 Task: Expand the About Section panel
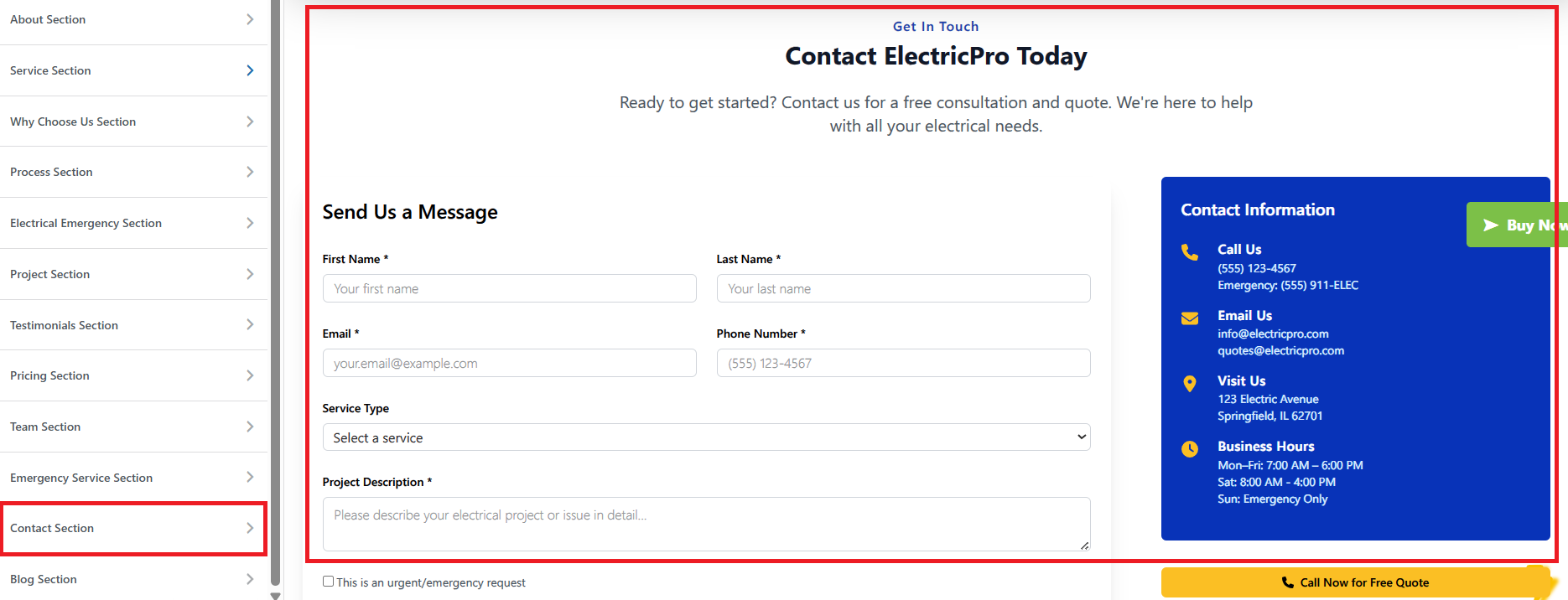(x=132, y=19)
